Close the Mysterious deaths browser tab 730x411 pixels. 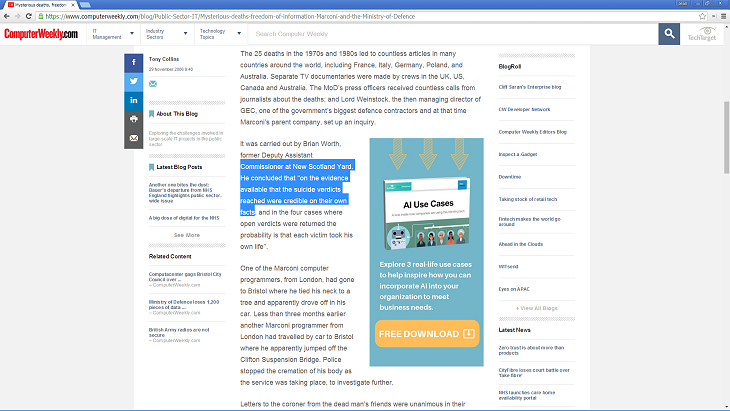[73, 5]
